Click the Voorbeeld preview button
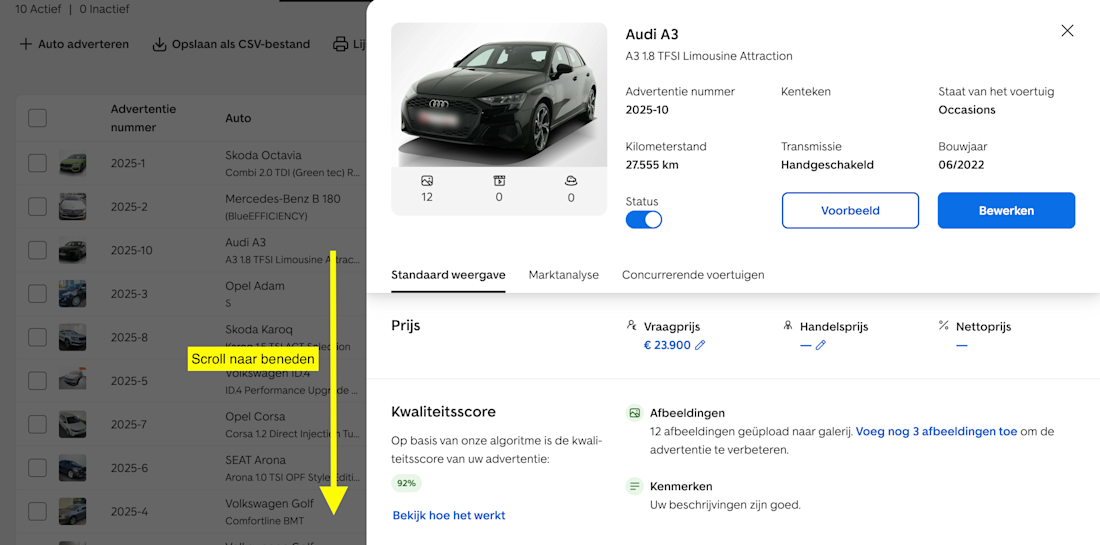Image resolution: width=1100 pixels, height=545 pixels. (850, 211)
